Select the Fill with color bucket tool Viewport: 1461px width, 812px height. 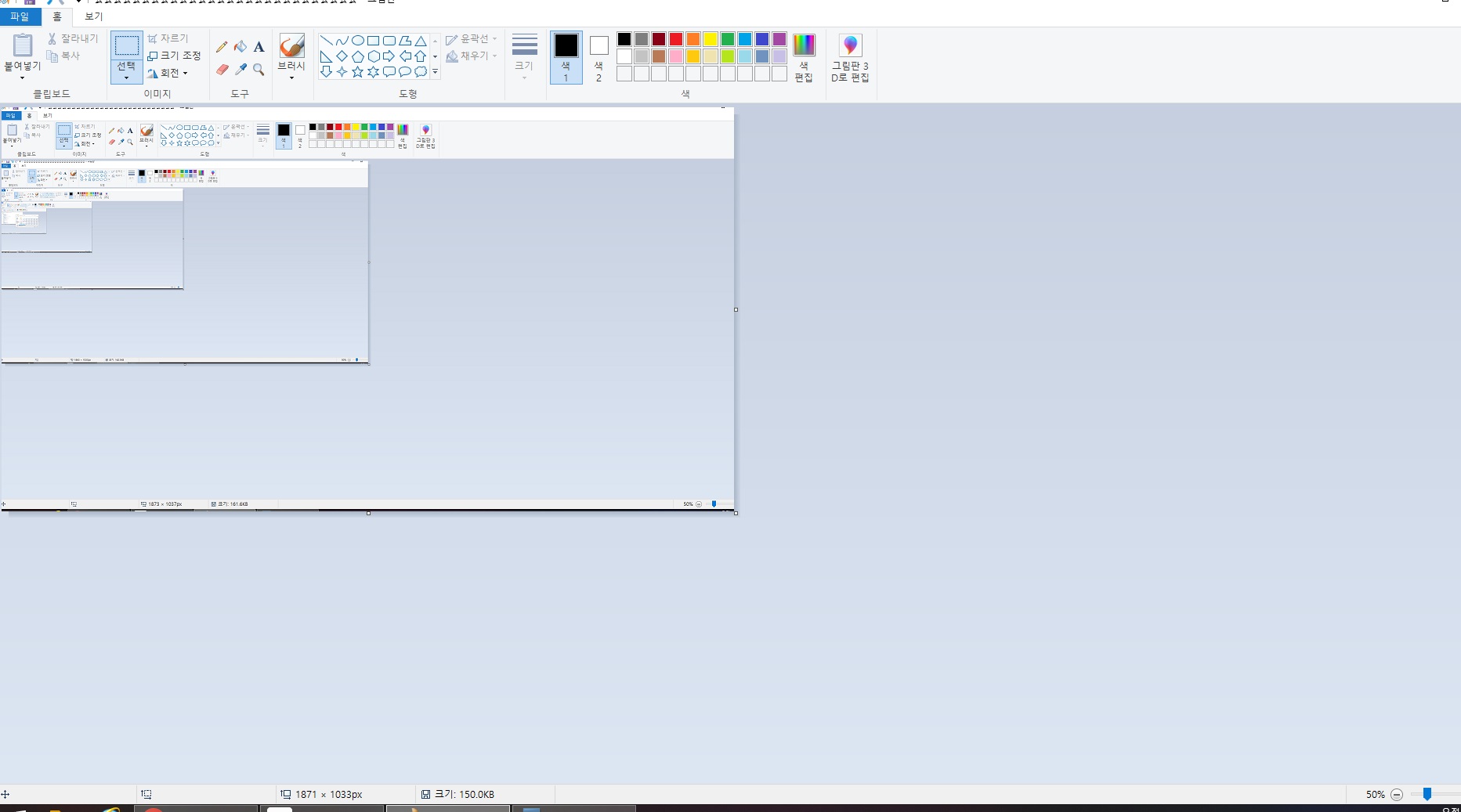click(240, 47)
